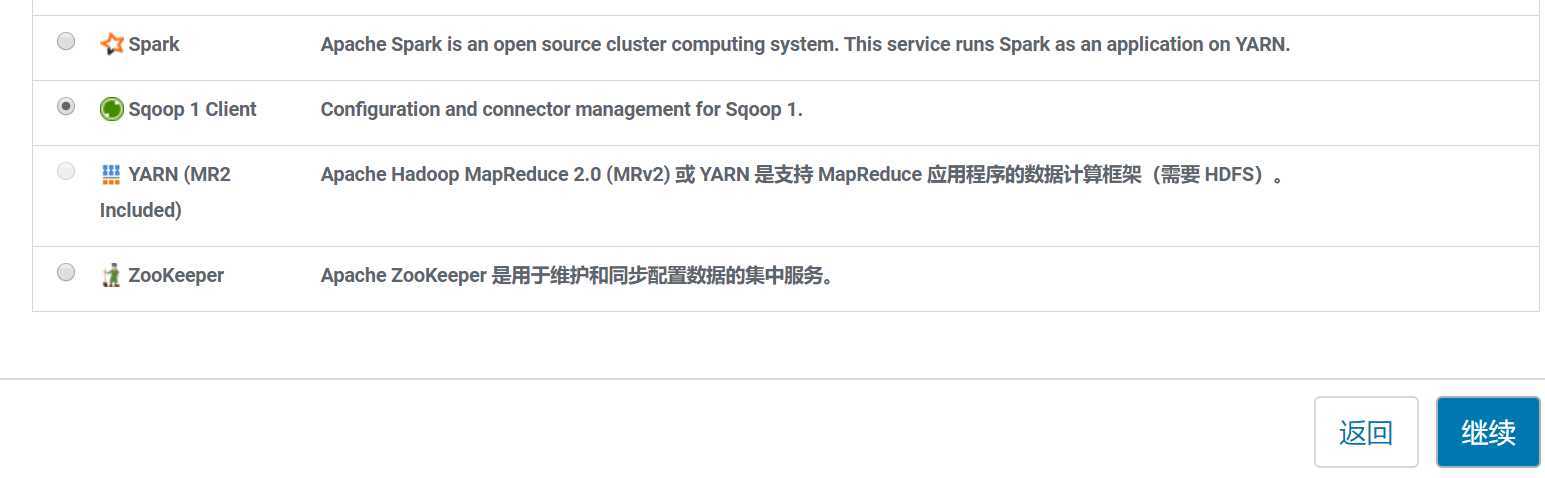1545x478 pixels.
Task: Click the Hadoop MapReduce 2.0 description text
Action: click(x=802, y=175)
